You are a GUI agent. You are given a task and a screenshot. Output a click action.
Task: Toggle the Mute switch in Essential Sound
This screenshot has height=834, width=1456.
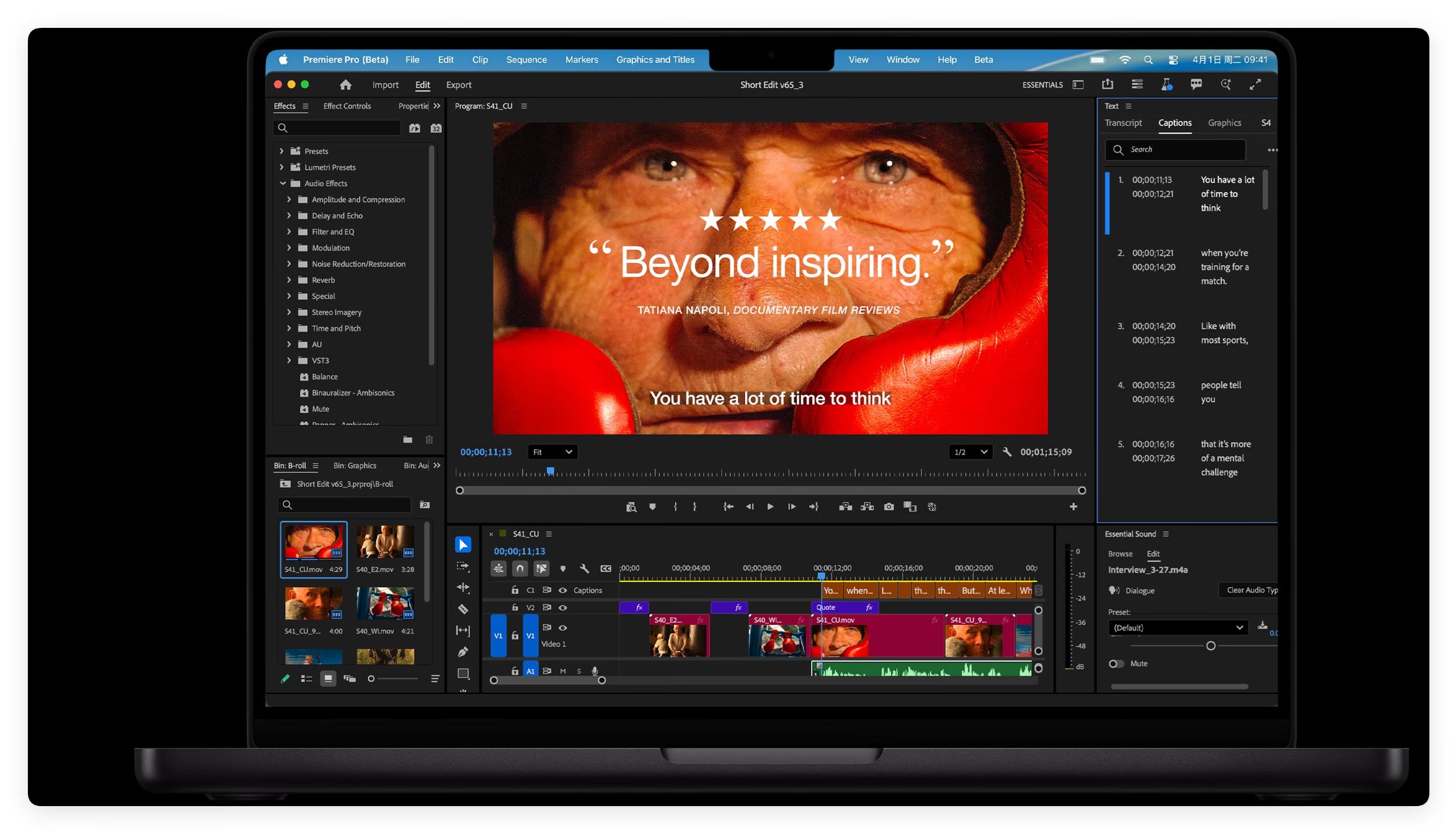(1115, 663)
